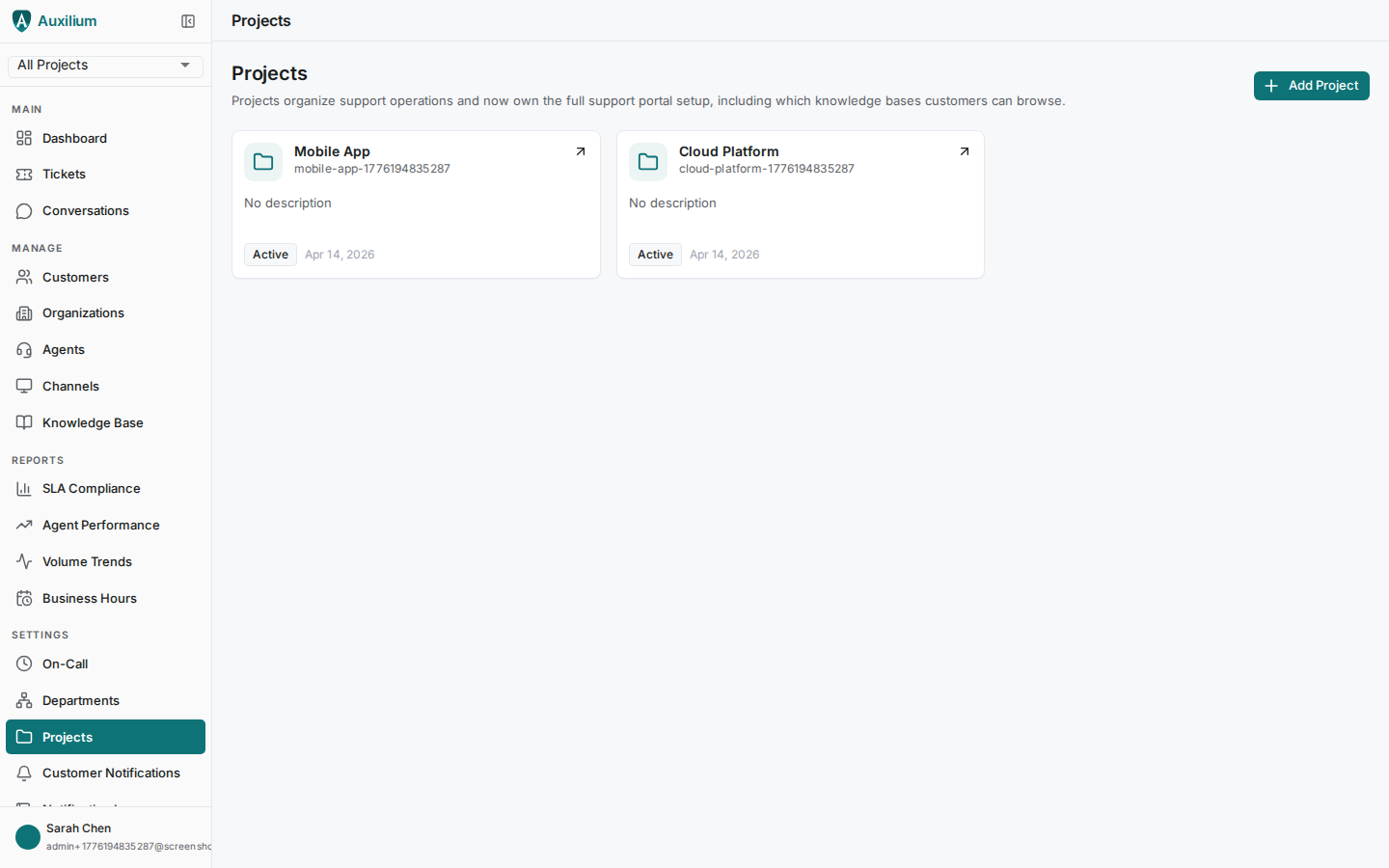Image resolution: width=1389 pixels, height=868 pixels.
Task: Click the Auxilium logo icon
Action: coord(21,20)
